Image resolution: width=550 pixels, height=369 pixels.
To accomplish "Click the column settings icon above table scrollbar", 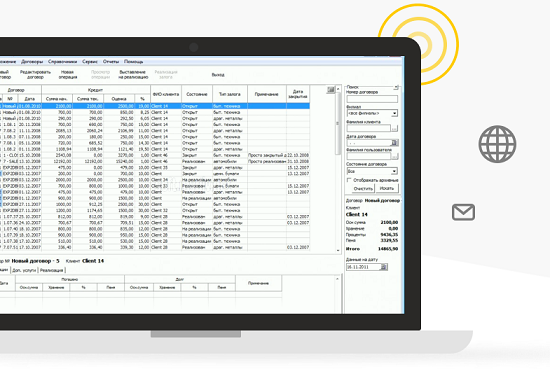I will (x=331, y=90).
